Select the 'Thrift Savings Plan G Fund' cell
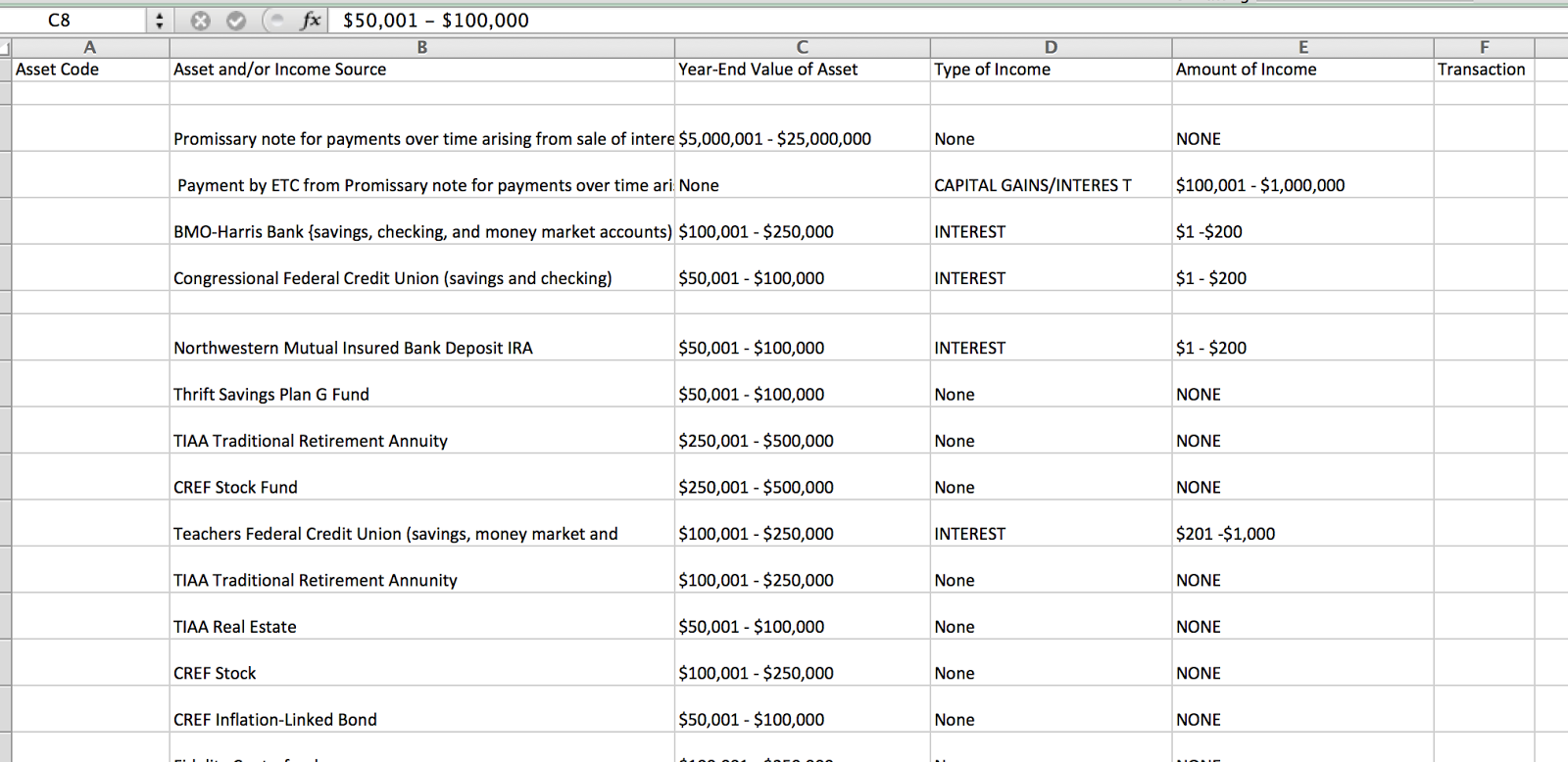Screen dimensions: 1568x762 (x=422, y=384)
